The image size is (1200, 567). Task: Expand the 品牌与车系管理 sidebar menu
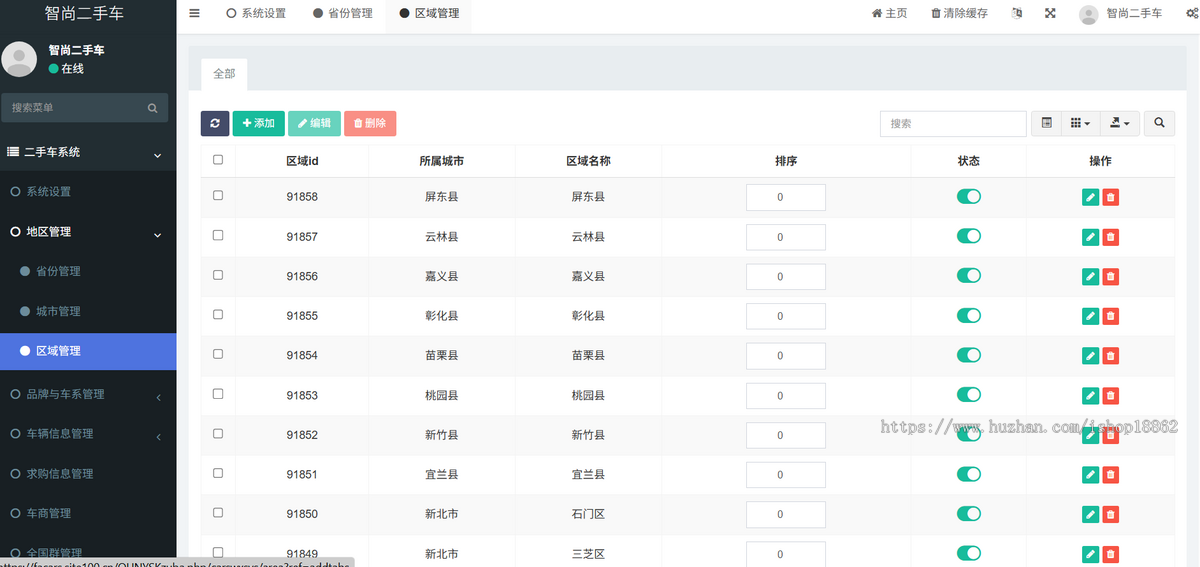[x=66, y=394]
